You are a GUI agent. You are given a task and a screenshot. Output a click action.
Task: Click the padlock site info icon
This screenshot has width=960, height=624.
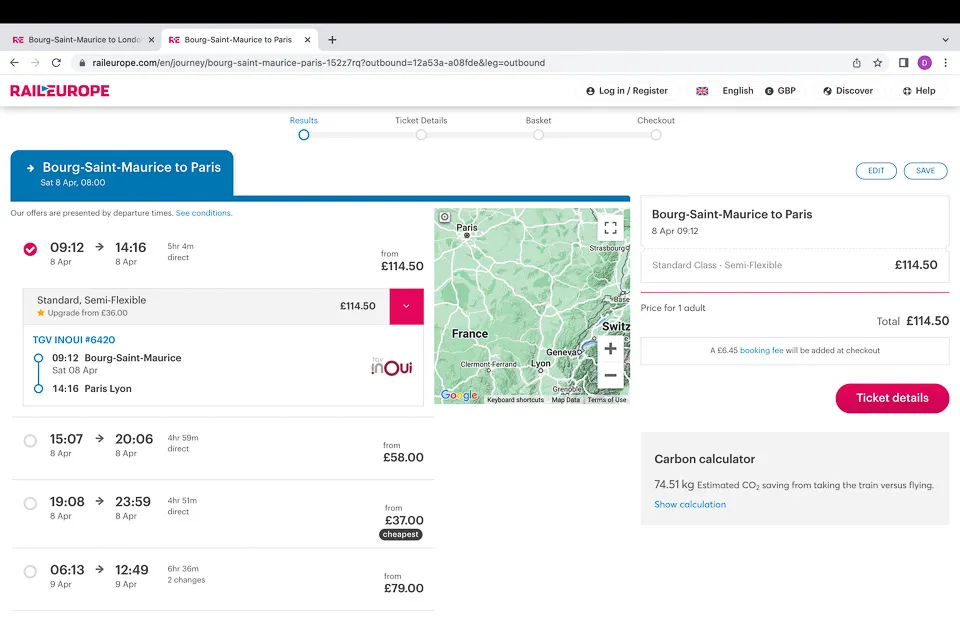click(x=82, y=62)
